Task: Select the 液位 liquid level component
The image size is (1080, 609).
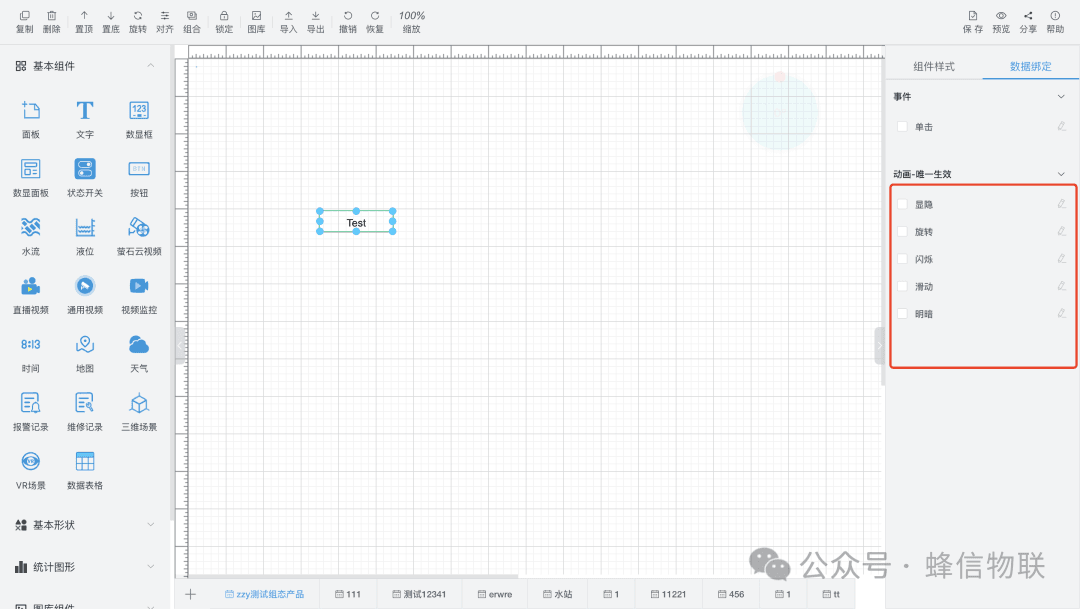Action: [85, 236]
